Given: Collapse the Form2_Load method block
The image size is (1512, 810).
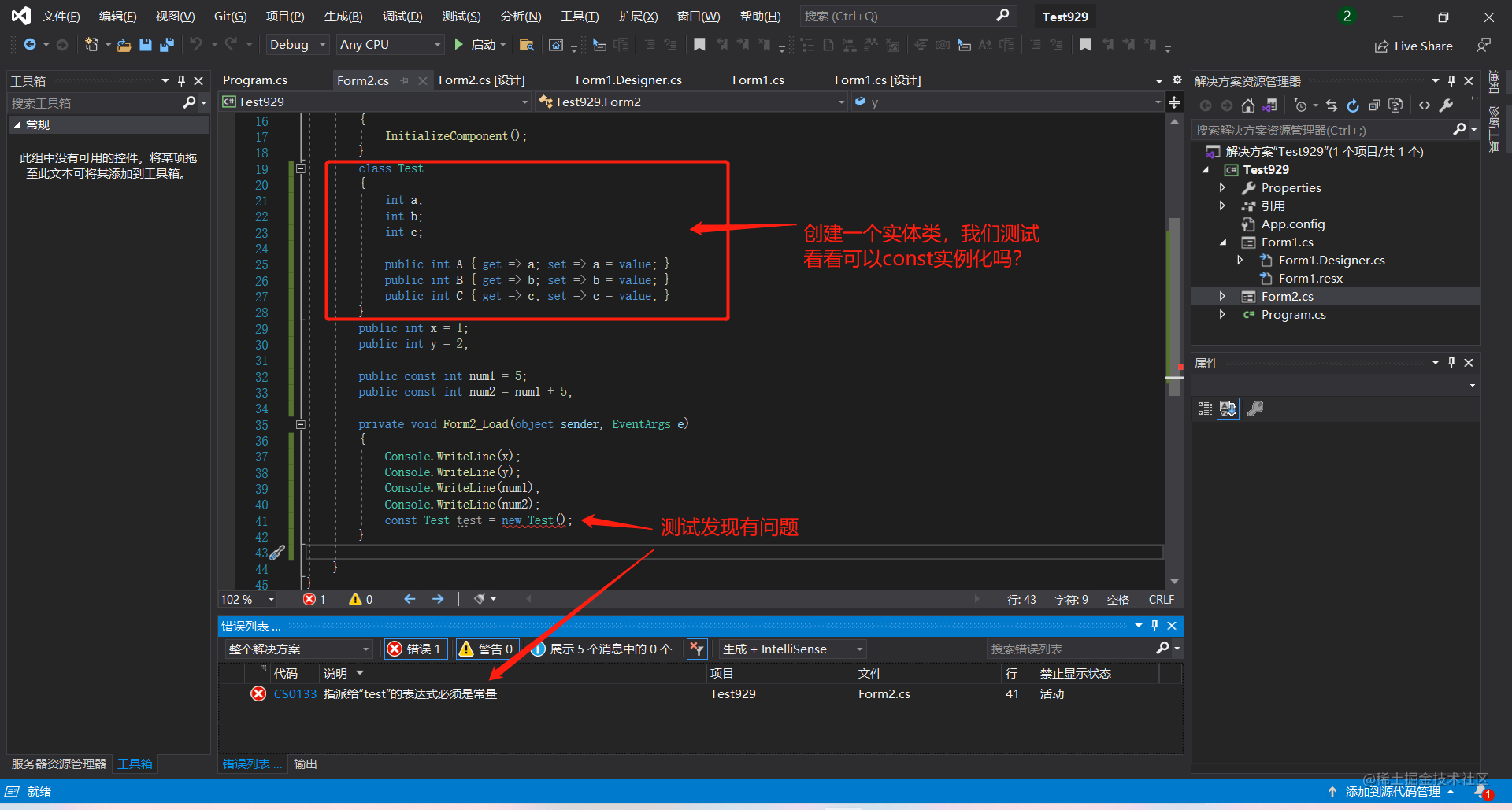Looking at the screenshot, I should click(x=301, y=424).
